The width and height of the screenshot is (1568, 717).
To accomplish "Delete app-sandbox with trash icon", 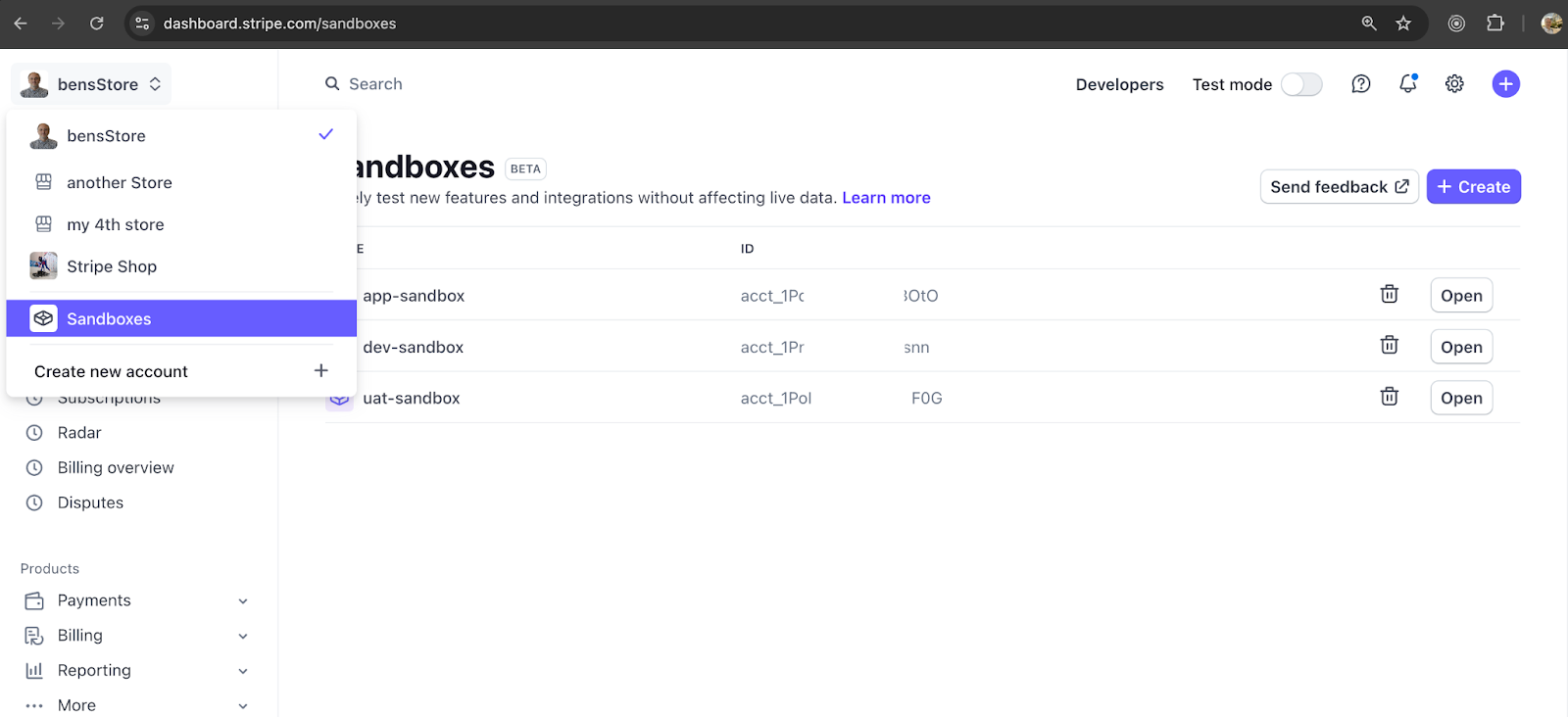I will pyautogui.click(x=1389, y=295).
